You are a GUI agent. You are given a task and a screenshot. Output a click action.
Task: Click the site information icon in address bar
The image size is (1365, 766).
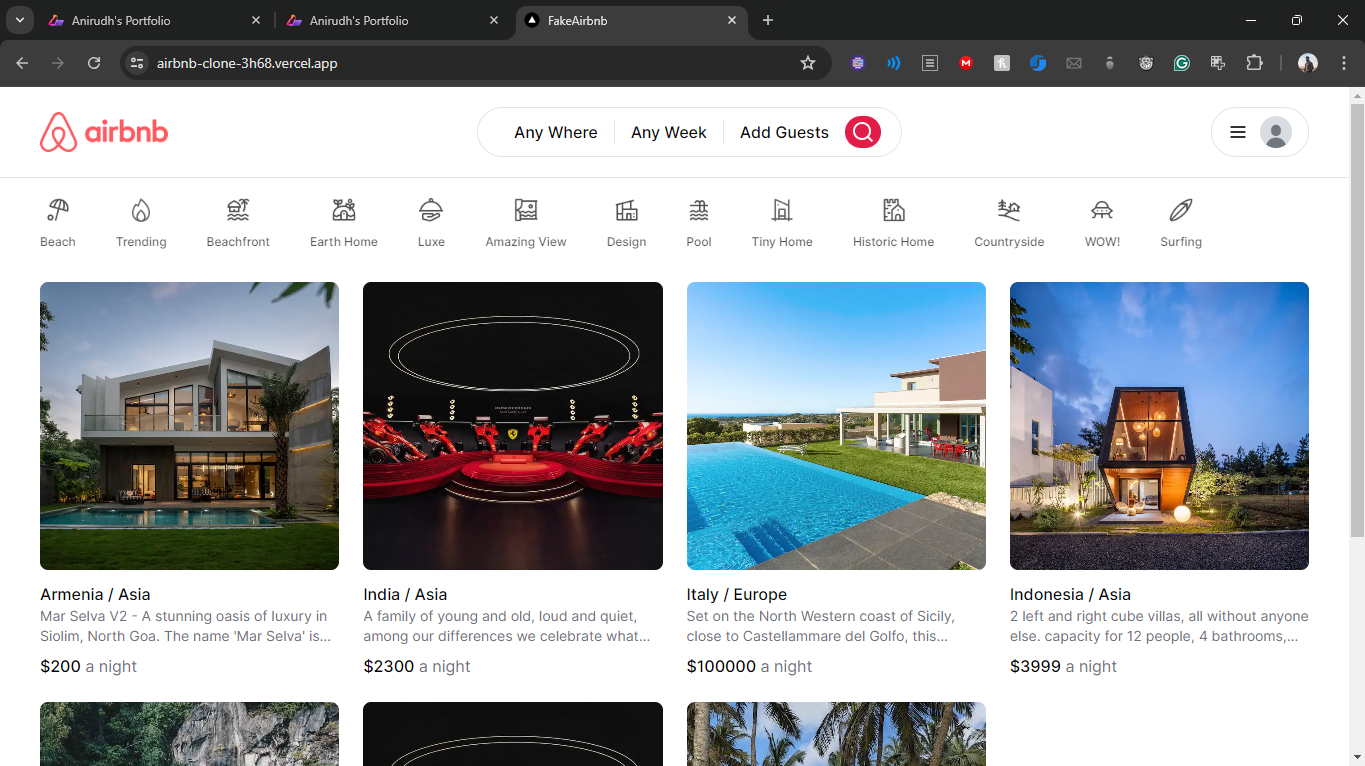[x=139, y=63]
